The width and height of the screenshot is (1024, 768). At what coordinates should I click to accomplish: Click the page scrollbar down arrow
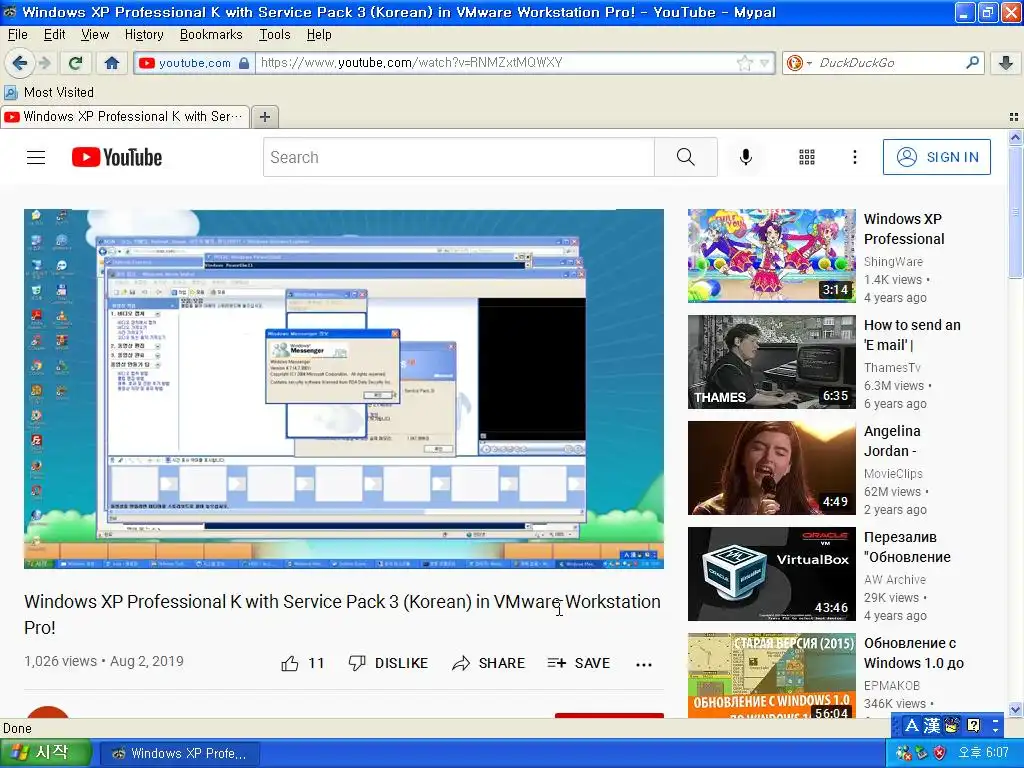1015,710
